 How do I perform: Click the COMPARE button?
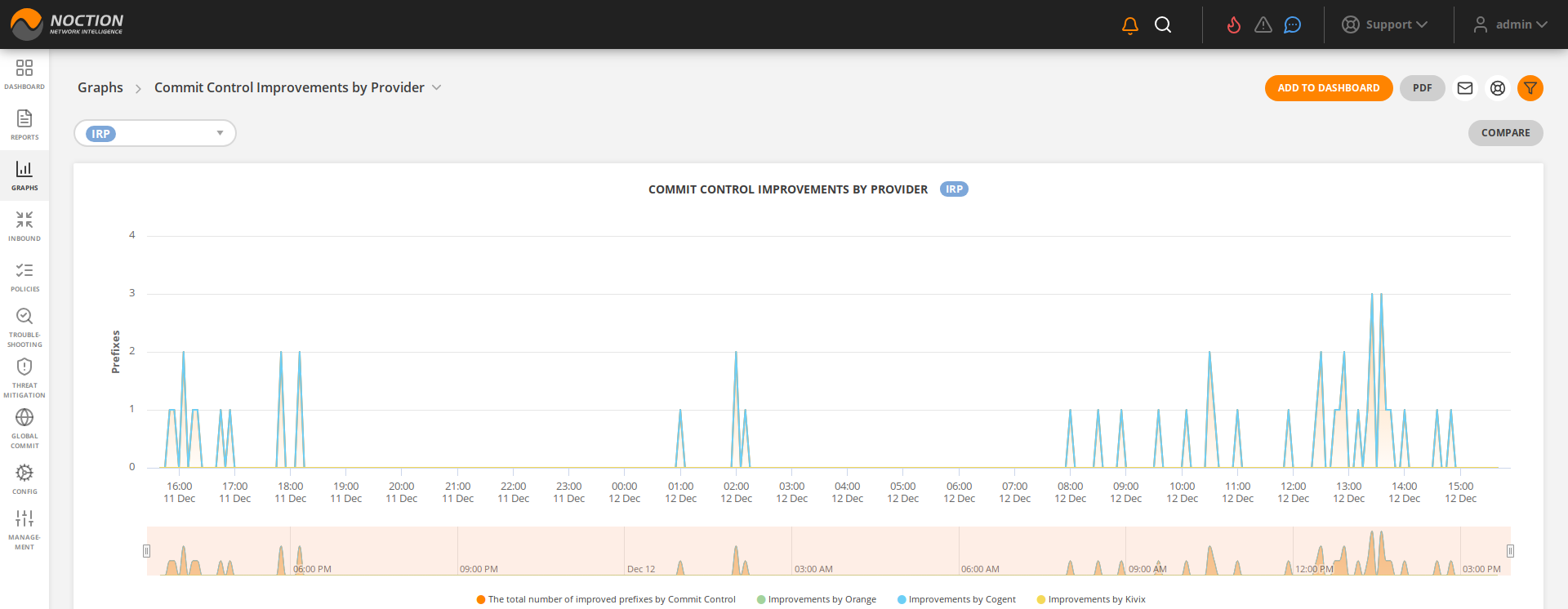pyautogui.click(x=1505, y=133)
